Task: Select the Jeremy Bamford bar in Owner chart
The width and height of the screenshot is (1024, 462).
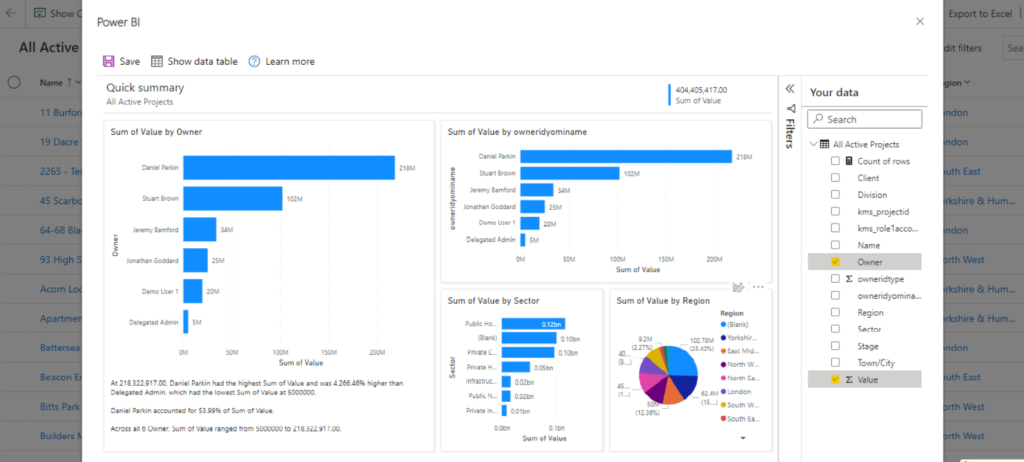Action: tap(200, 229)
